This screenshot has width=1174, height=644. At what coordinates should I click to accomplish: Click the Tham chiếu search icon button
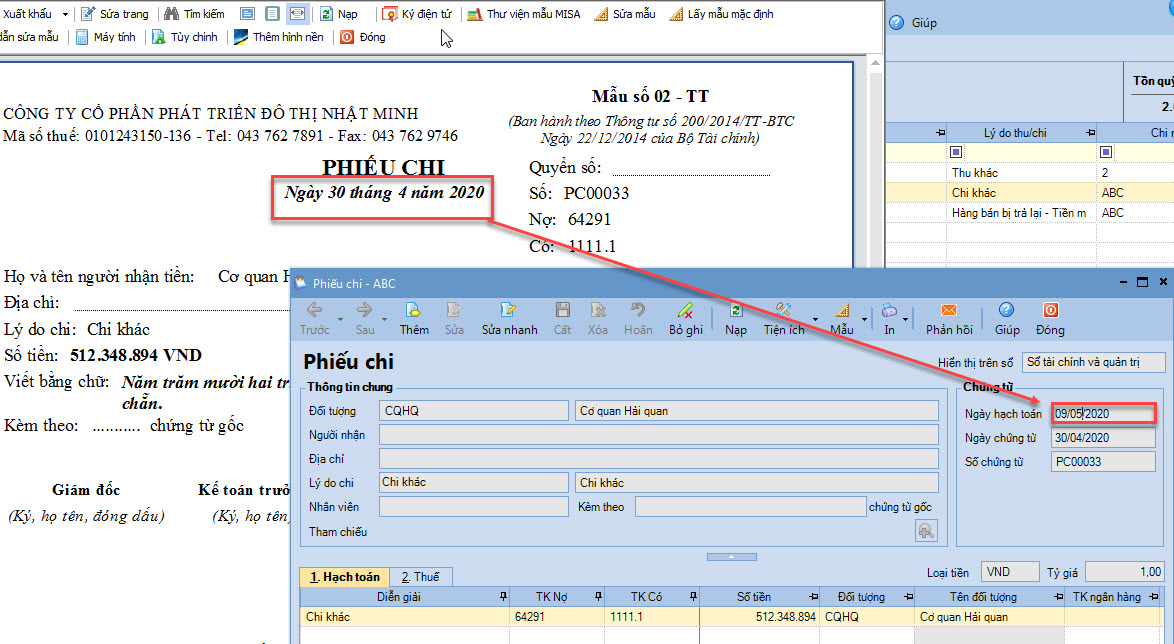point(926,531)
